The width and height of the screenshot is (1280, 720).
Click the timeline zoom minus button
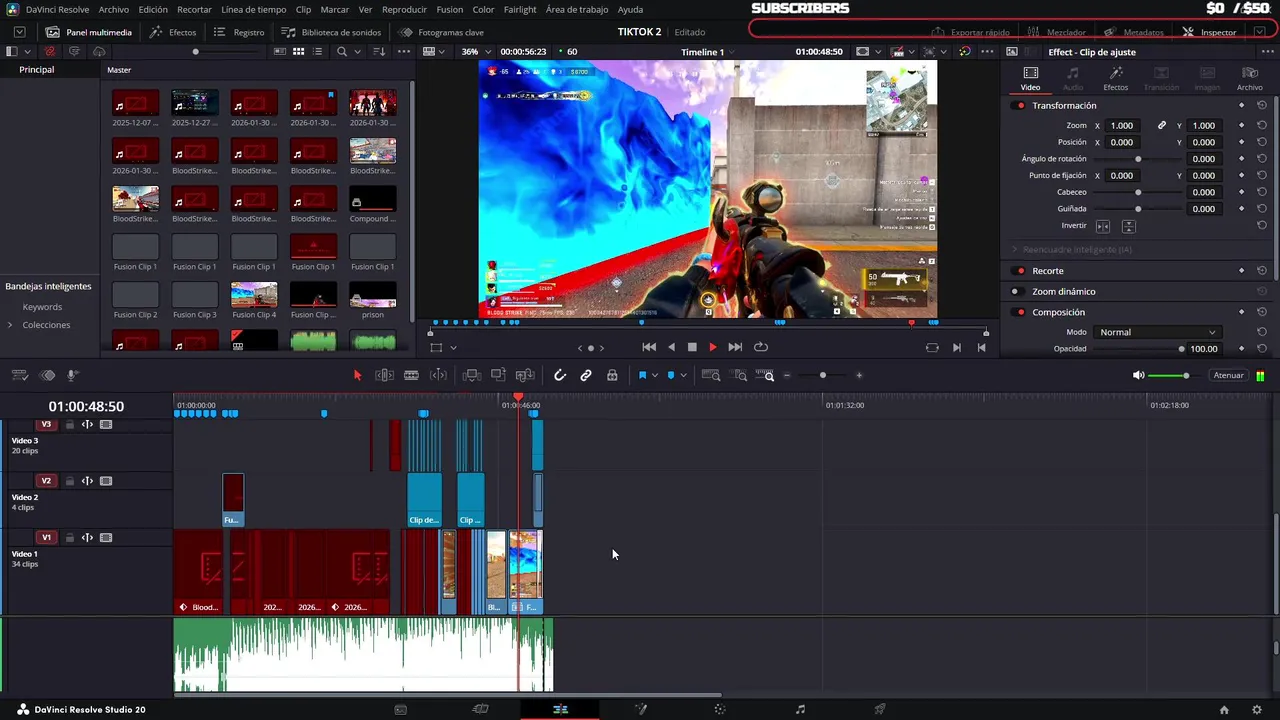click(787, 375)
